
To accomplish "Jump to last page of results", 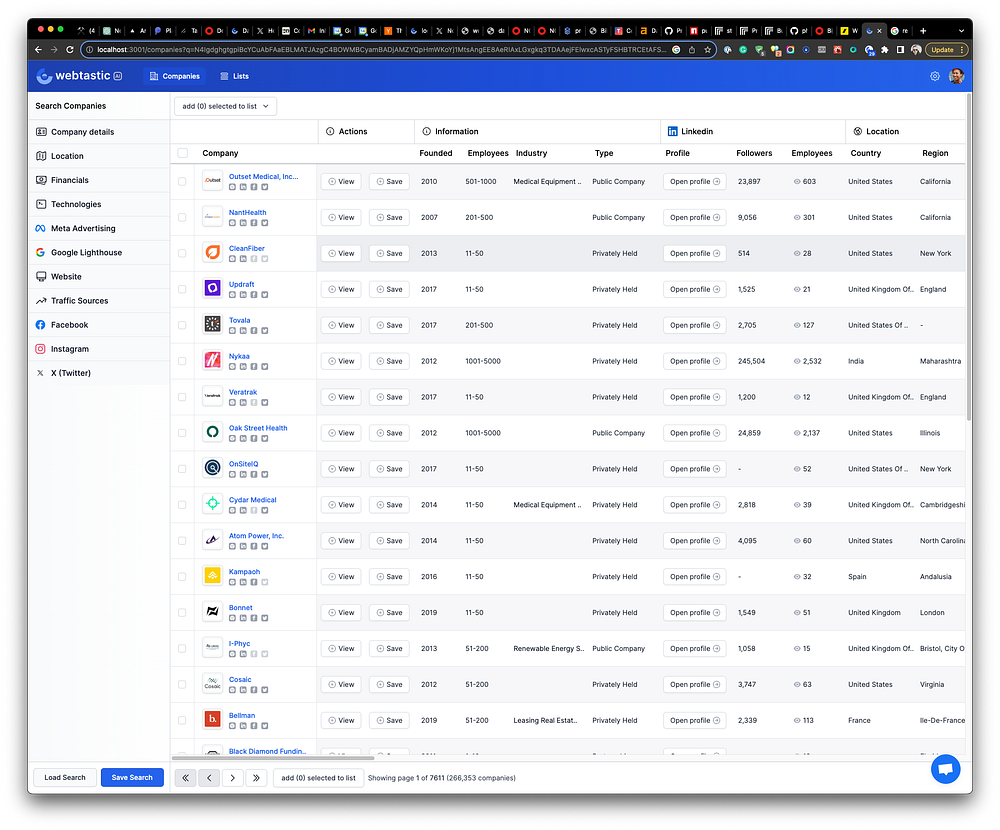I will [x=256, y=778].
